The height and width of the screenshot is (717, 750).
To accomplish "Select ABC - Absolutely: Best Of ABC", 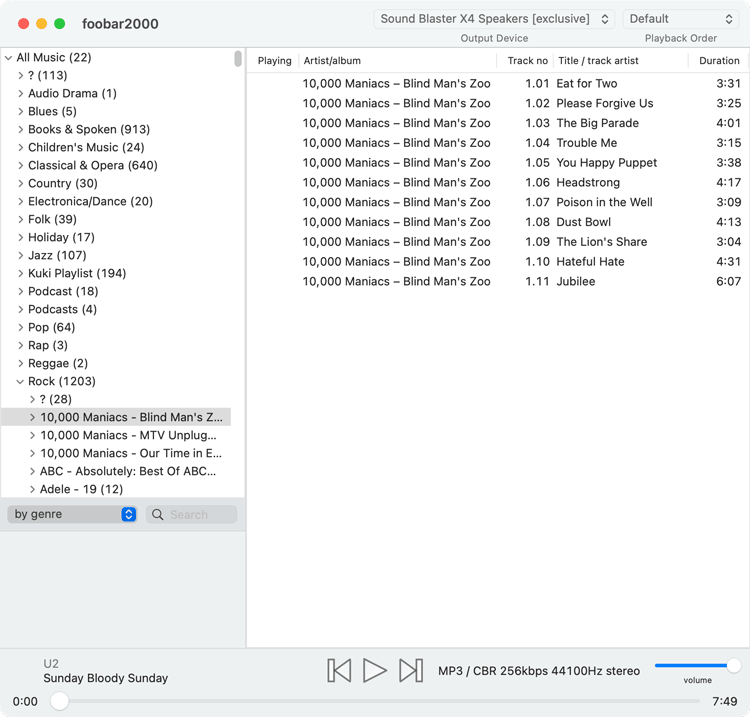I will pos(128,472).
